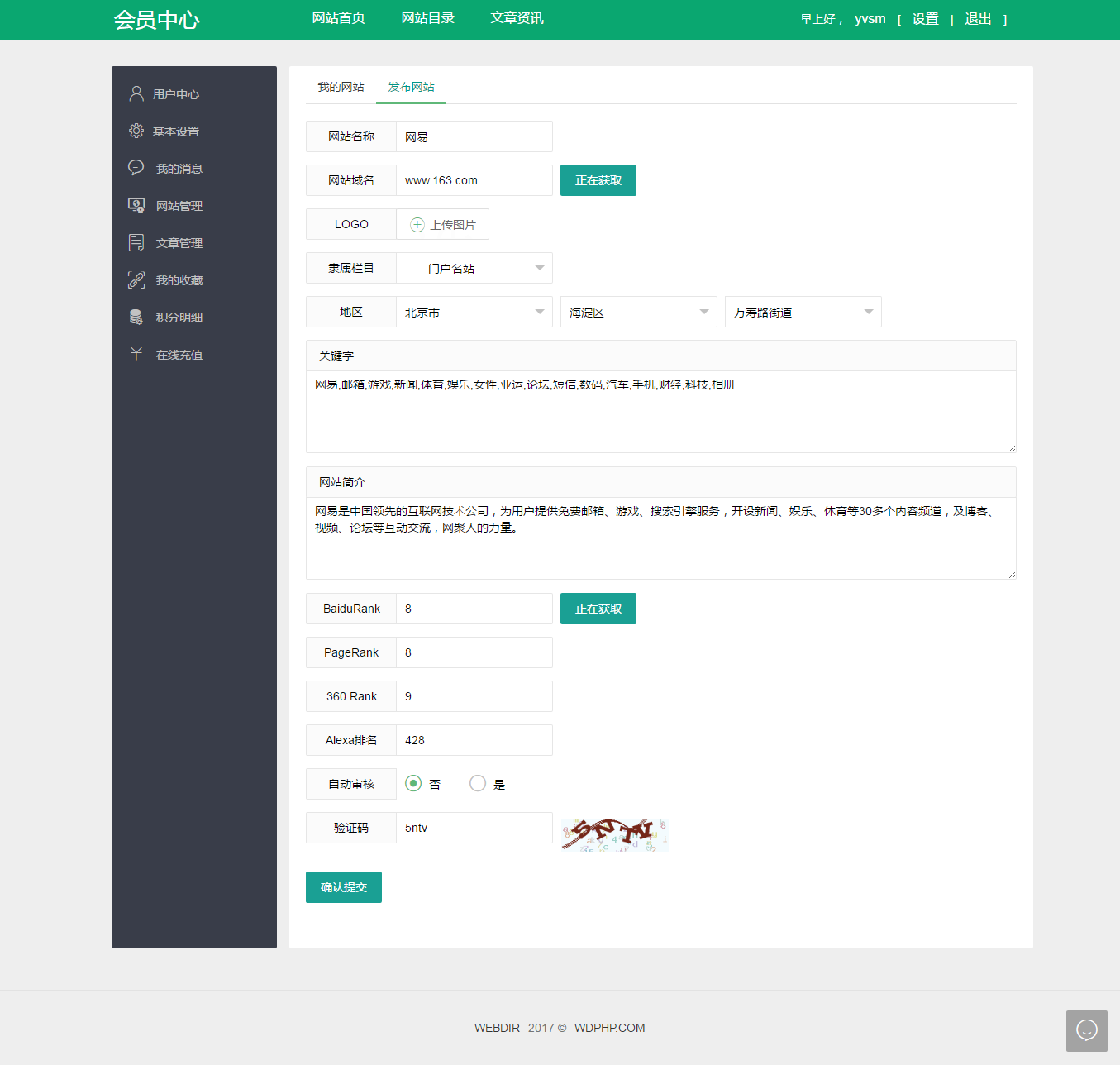
Task: Click the 上传图片 LOGO upload button
Action: pyautogui.click(x=443, y=224)
